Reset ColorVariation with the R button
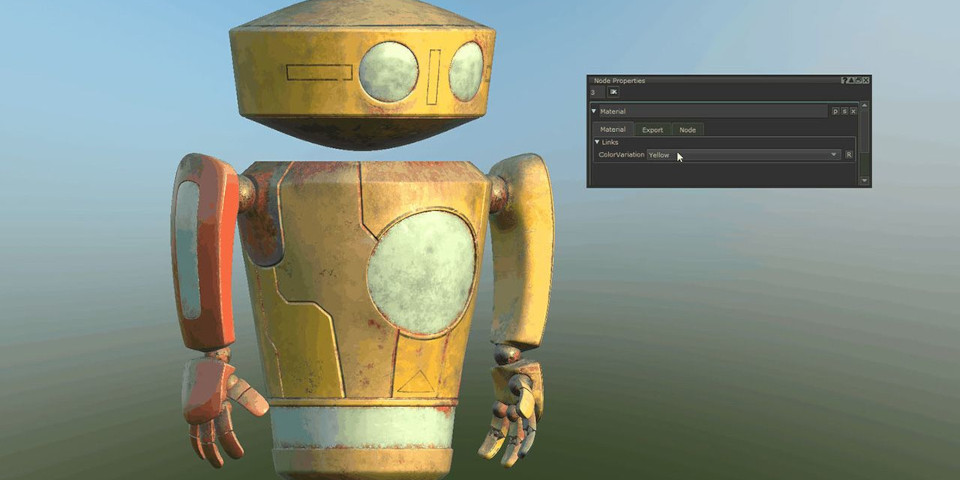The image size is (960, 480). (849, 155)
